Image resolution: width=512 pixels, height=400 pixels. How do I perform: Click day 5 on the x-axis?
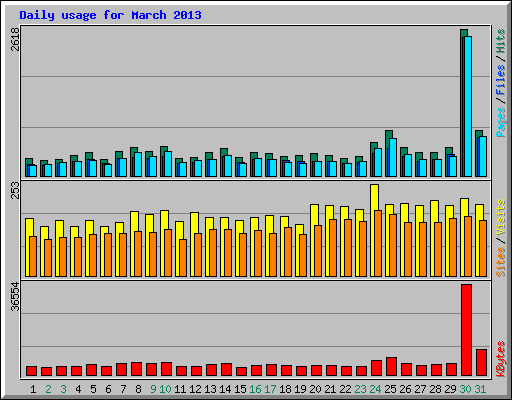[93, 389]
